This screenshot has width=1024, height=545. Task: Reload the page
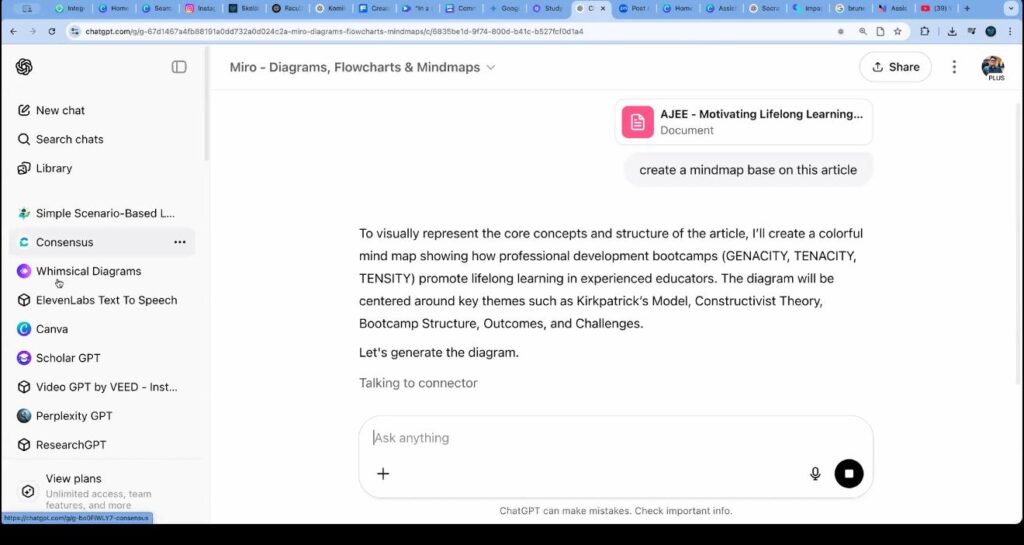(52, 31)
